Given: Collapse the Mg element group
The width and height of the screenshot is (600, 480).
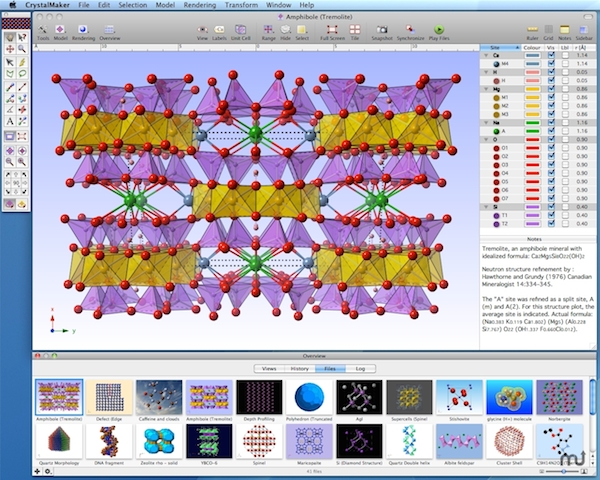Looking at the screenshot, I should (485, 89).
